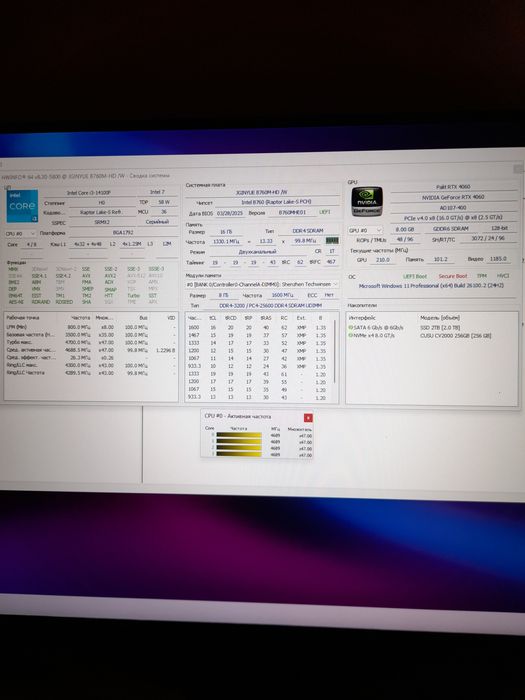Viewport: 525px width, 700px height.
Task: Click the 'VID' column header
Action: 171,318
